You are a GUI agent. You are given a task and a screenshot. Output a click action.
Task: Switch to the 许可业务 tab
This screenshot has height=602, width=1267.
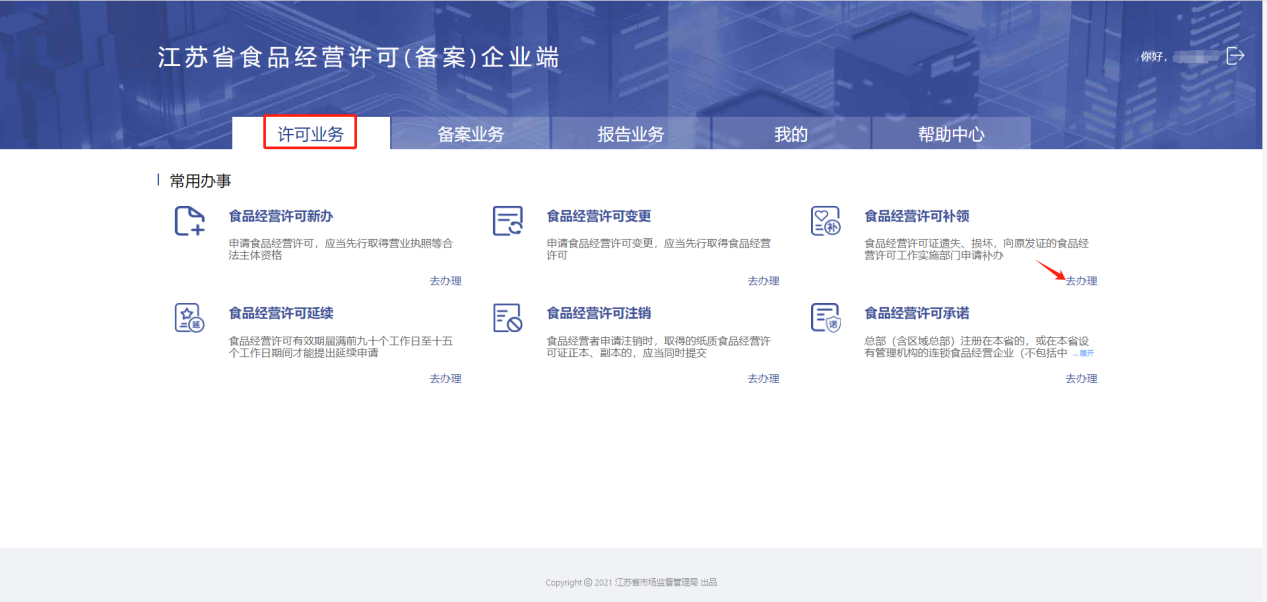pos(310,134)
